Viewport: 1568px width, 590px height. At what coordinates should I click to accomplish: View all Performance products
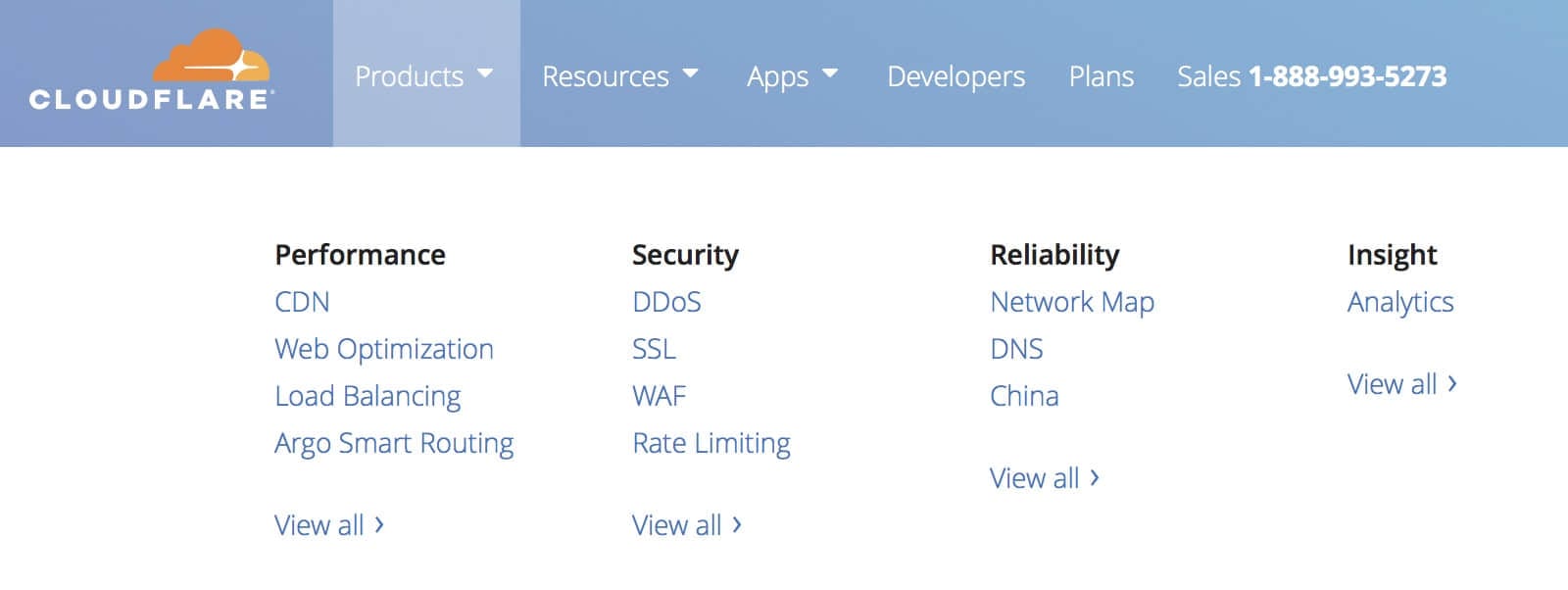[x=328, y=525]
